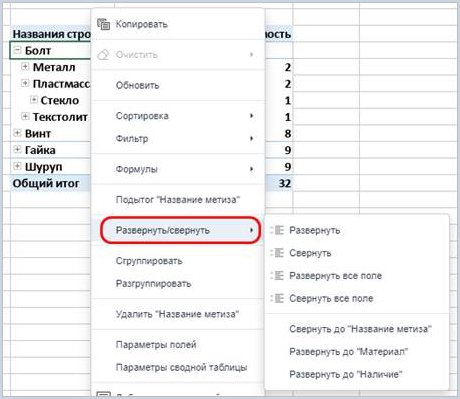The image size is (460, 399).
Task: Click the Copy icon next to Копировать
Action: click(103, 24)
